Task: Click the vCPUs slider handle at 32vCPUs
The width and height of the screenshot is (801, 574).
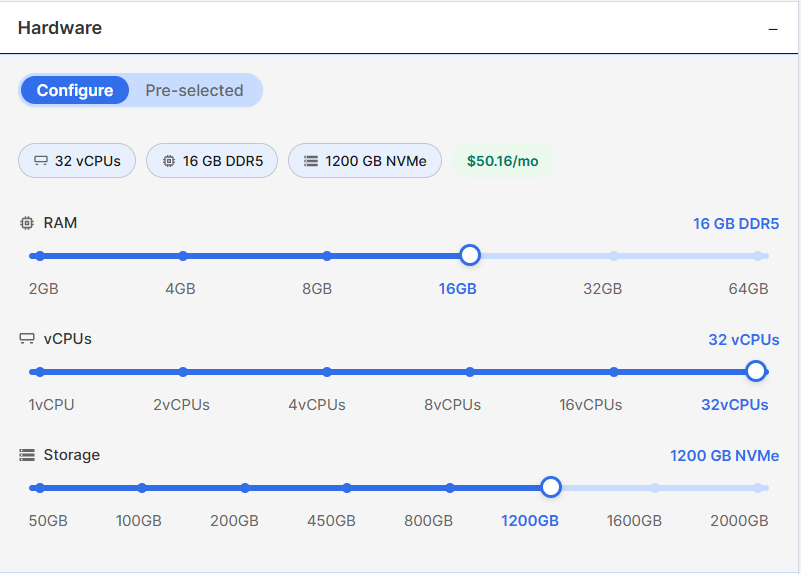Action: tap(756, 371)
